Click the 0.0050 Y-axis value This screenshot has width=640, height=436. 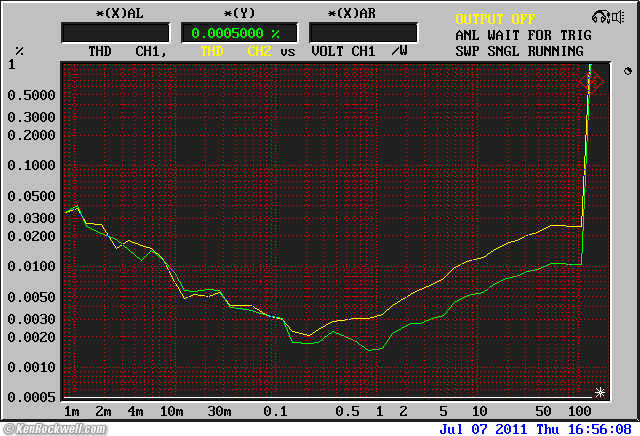pyautogui.click(x=31, y=297)
